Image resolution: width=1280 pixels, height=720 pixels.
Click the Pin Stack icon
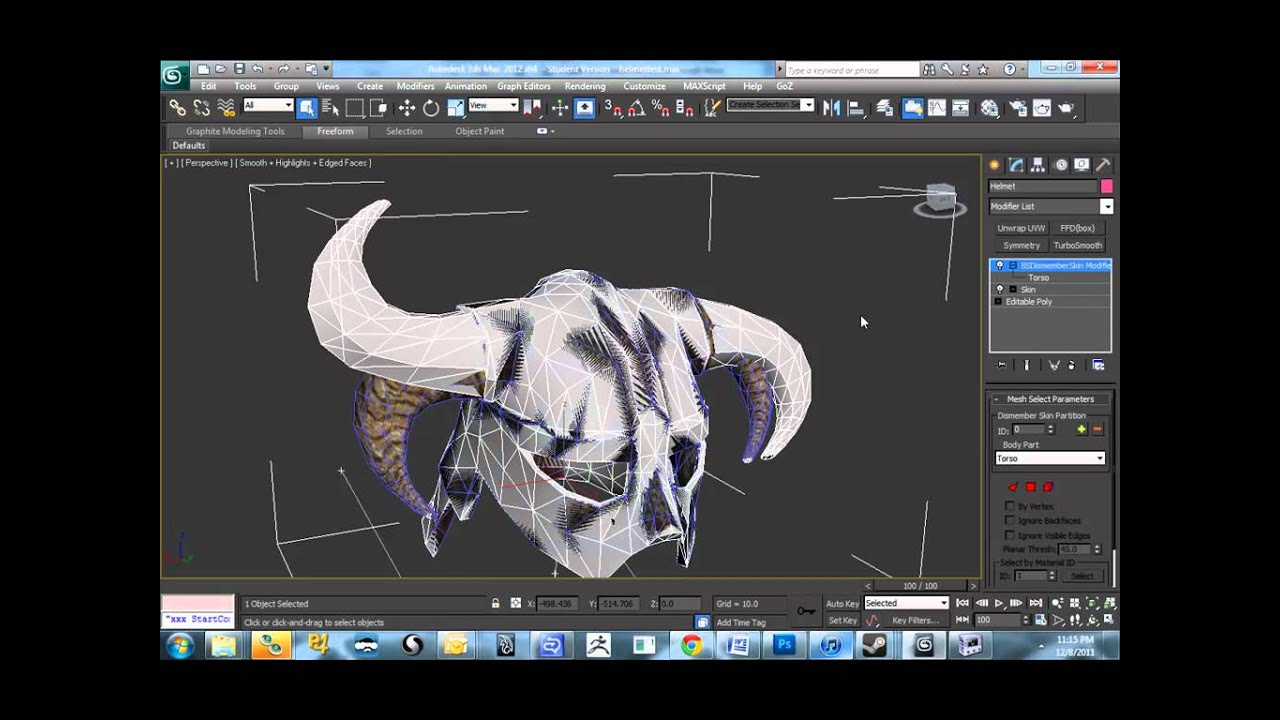pos(1002,365)
